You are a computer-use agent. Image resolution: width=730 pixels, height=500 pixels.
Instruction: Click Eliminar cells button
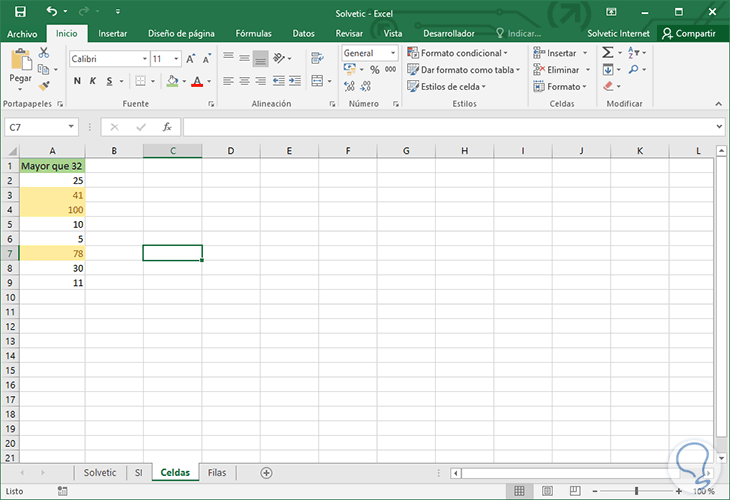coord(556,70)
